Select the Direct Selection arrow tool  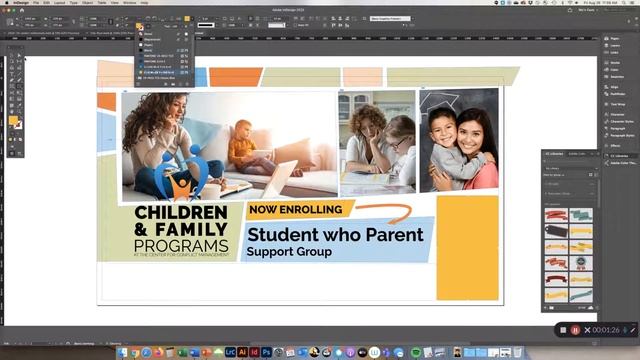pyautogui.click(x=19, y=55)
